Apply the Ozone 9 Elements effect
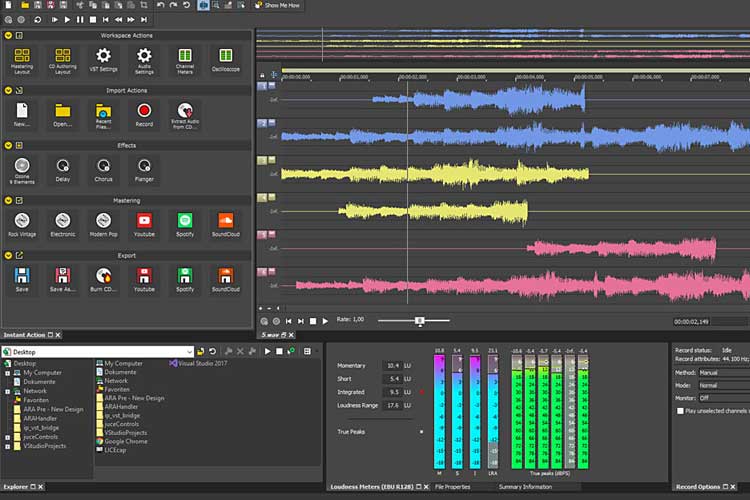The height and width of the screenshot is (500, 750). coord(22,171)
